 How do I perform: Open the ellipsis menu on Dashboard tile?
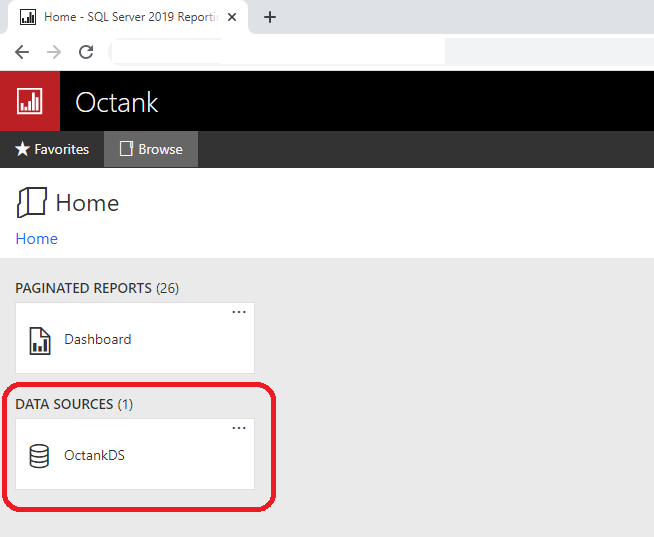point(239,312)
